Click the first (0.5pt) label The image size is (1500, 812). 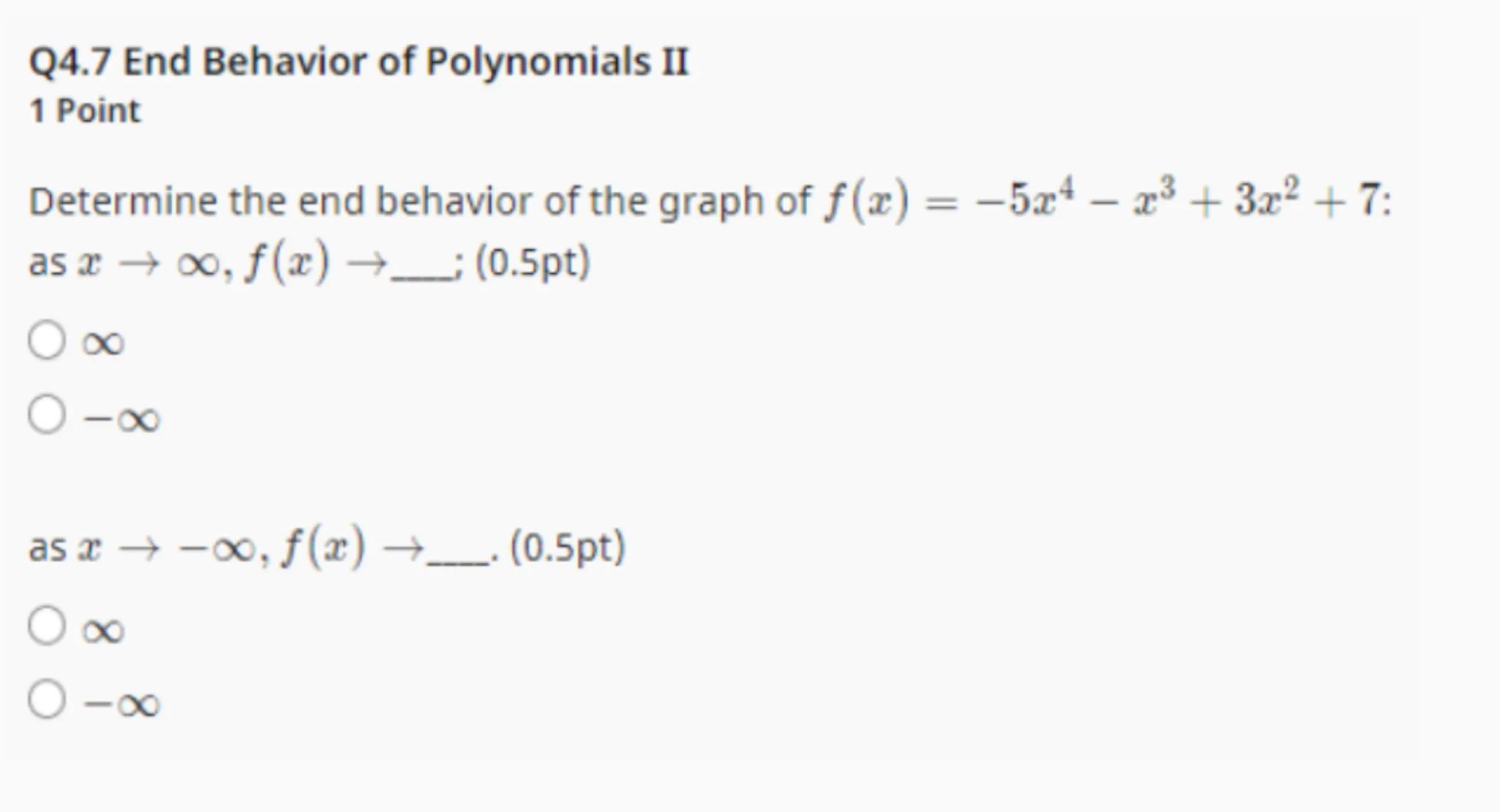[532, 263]
